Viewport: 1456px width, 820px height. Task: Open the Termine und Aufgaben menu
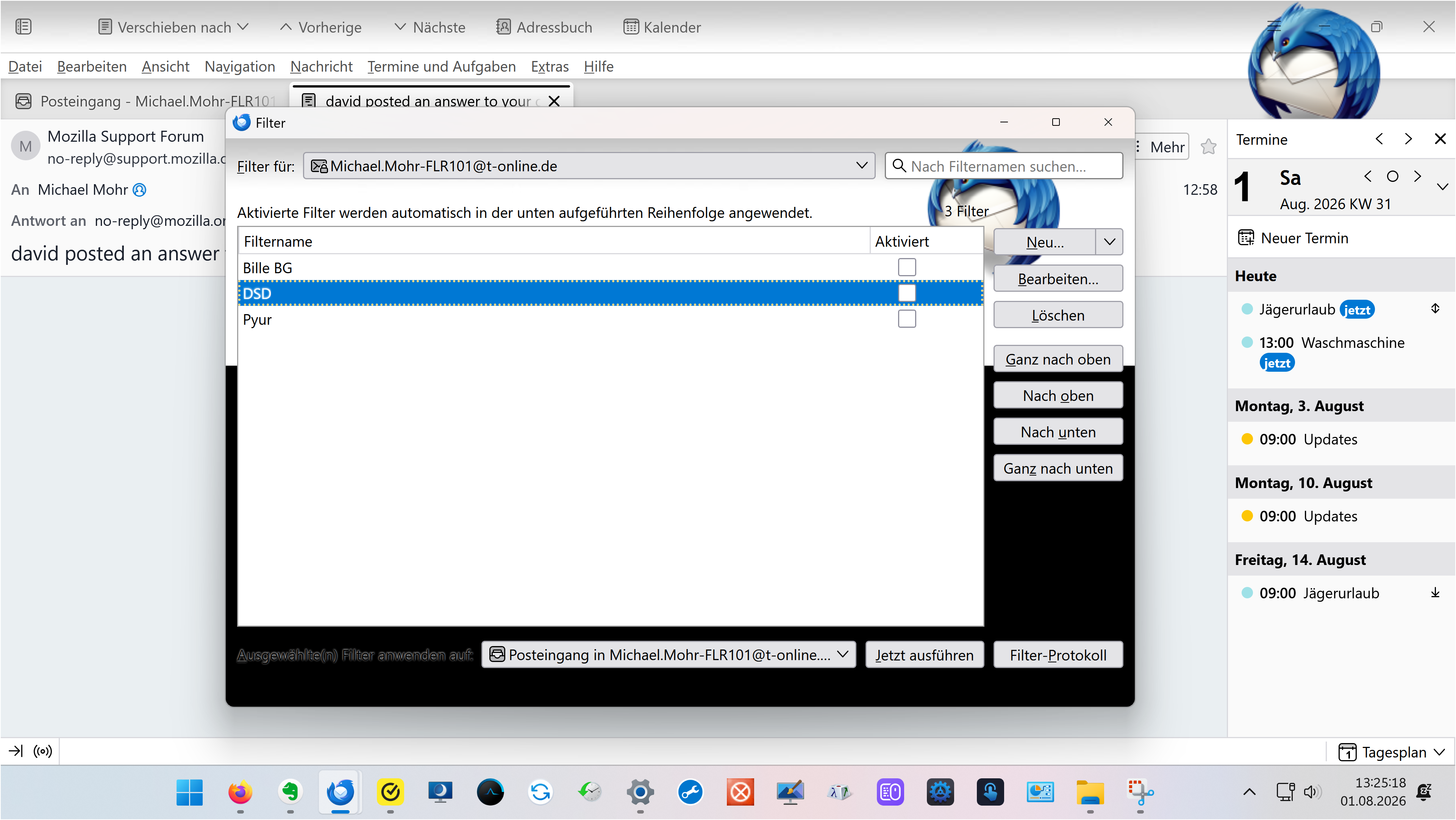point(441,67)
